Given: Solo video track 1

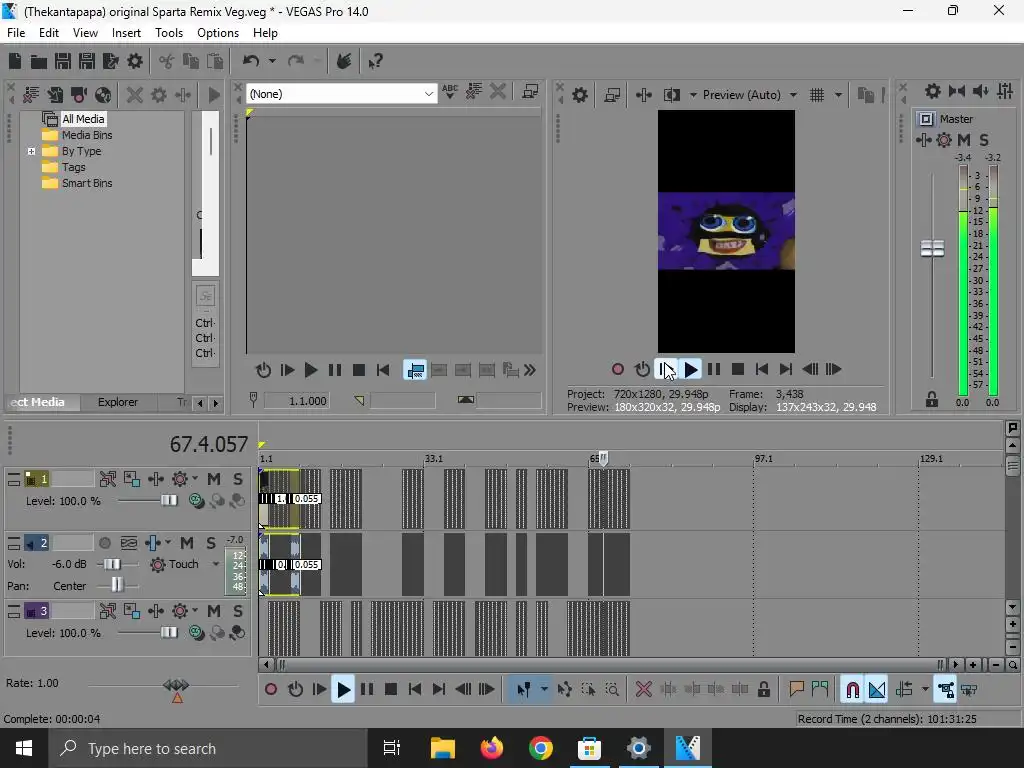Looking at the screenshot, I should point(238,479).
